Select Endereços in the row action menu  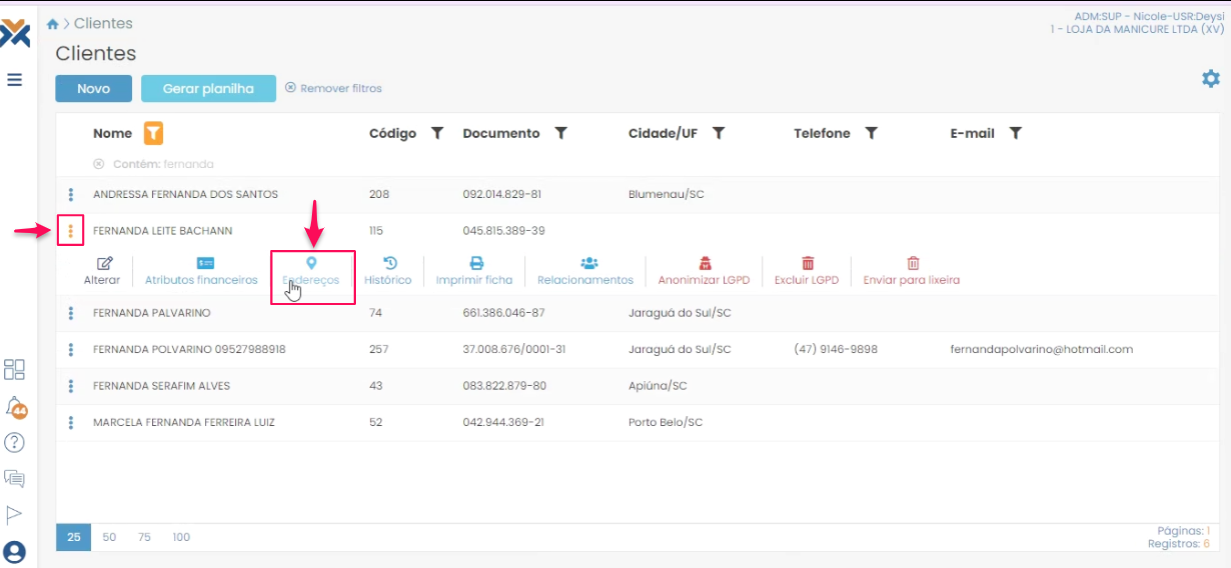click(x=311, y=271)
